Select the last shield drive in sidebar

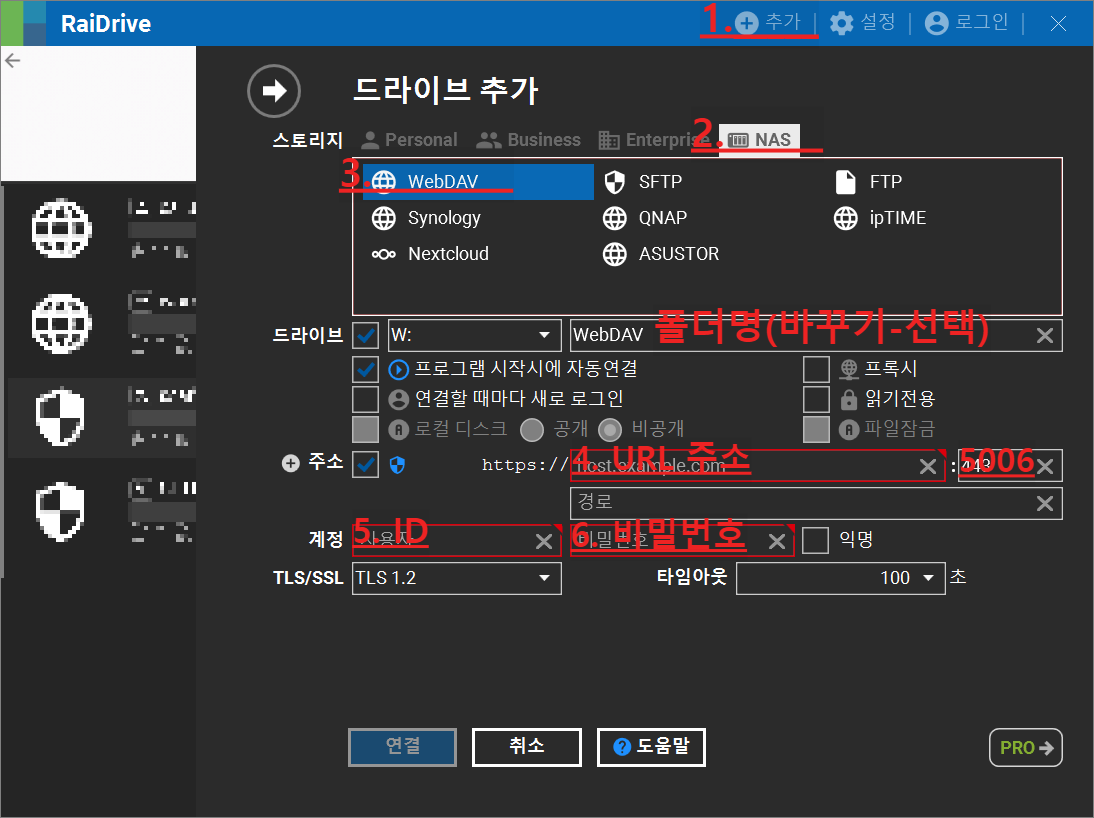101,512
